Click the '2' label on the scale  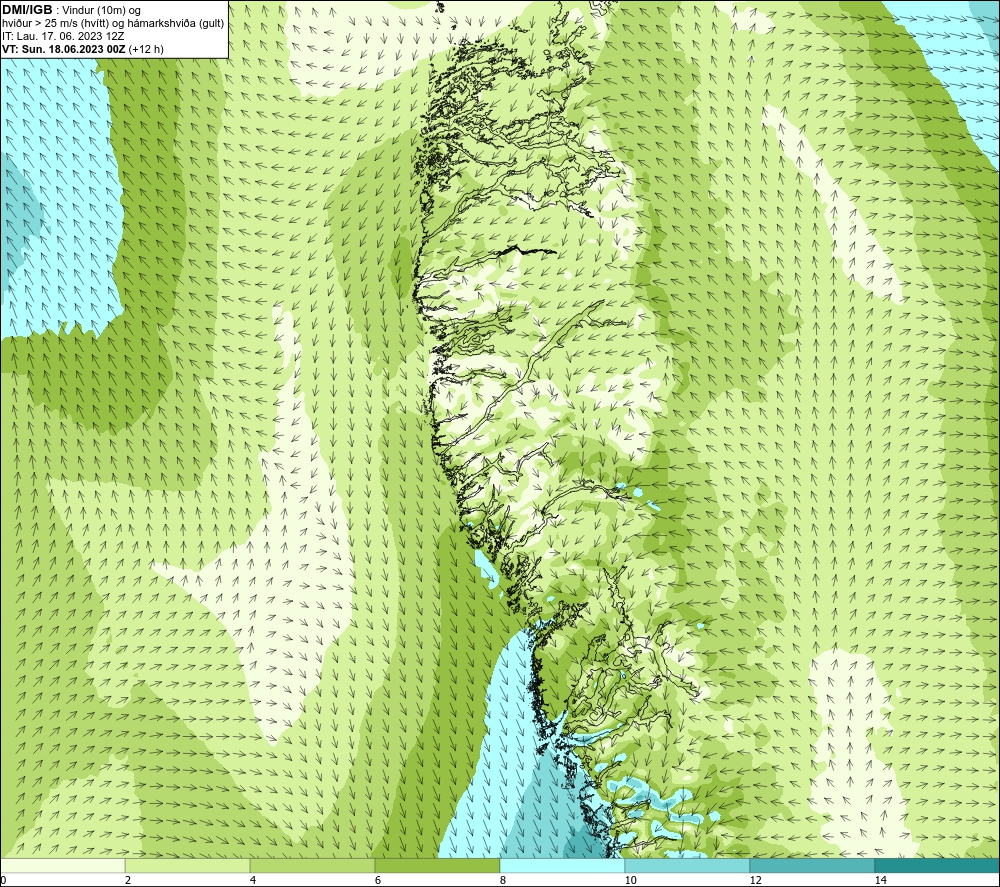[128, 880]
